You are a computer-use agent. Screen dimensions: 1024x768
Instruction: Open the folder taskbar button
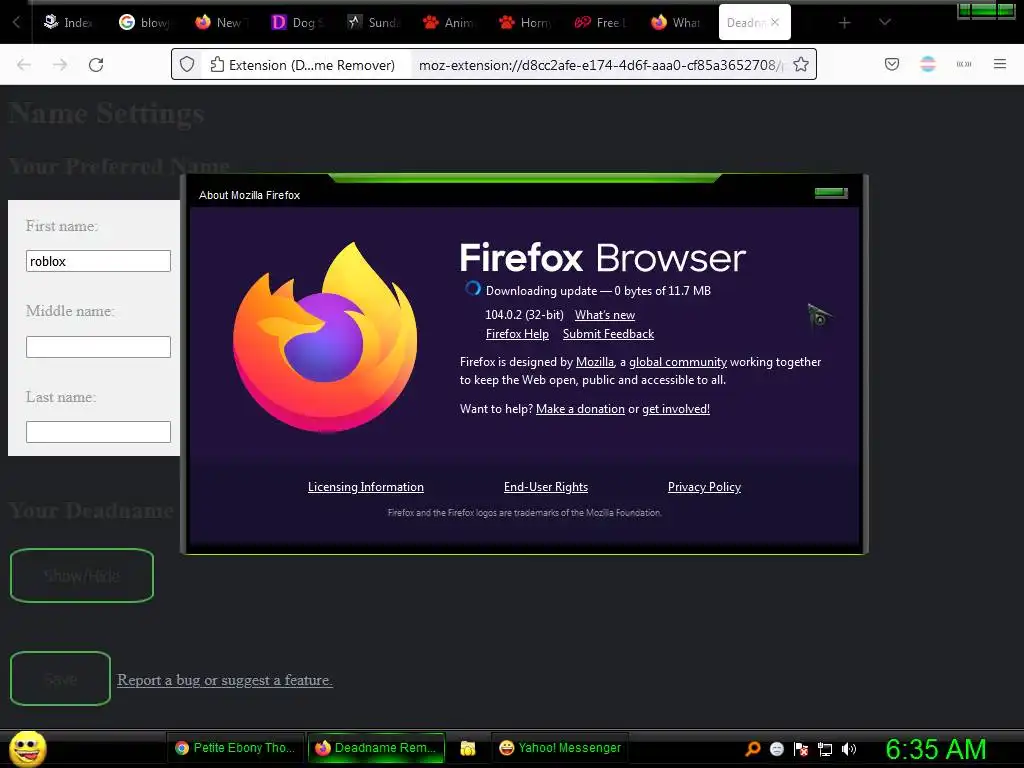tap(468, 748)
